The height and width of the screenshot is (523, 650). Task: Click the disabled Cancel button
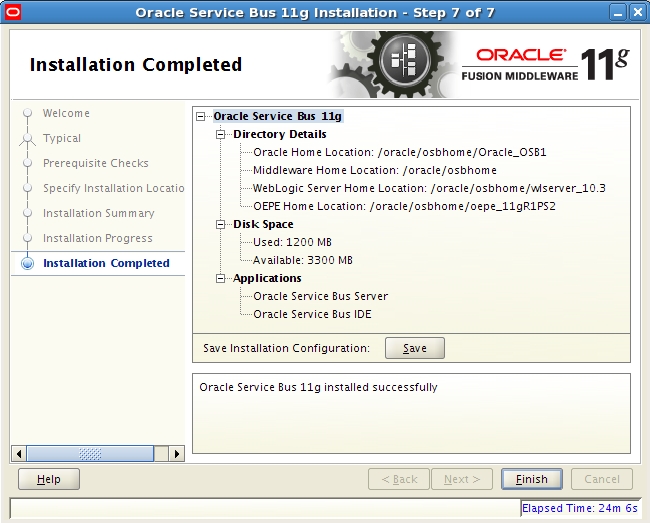tap(602, 479)
